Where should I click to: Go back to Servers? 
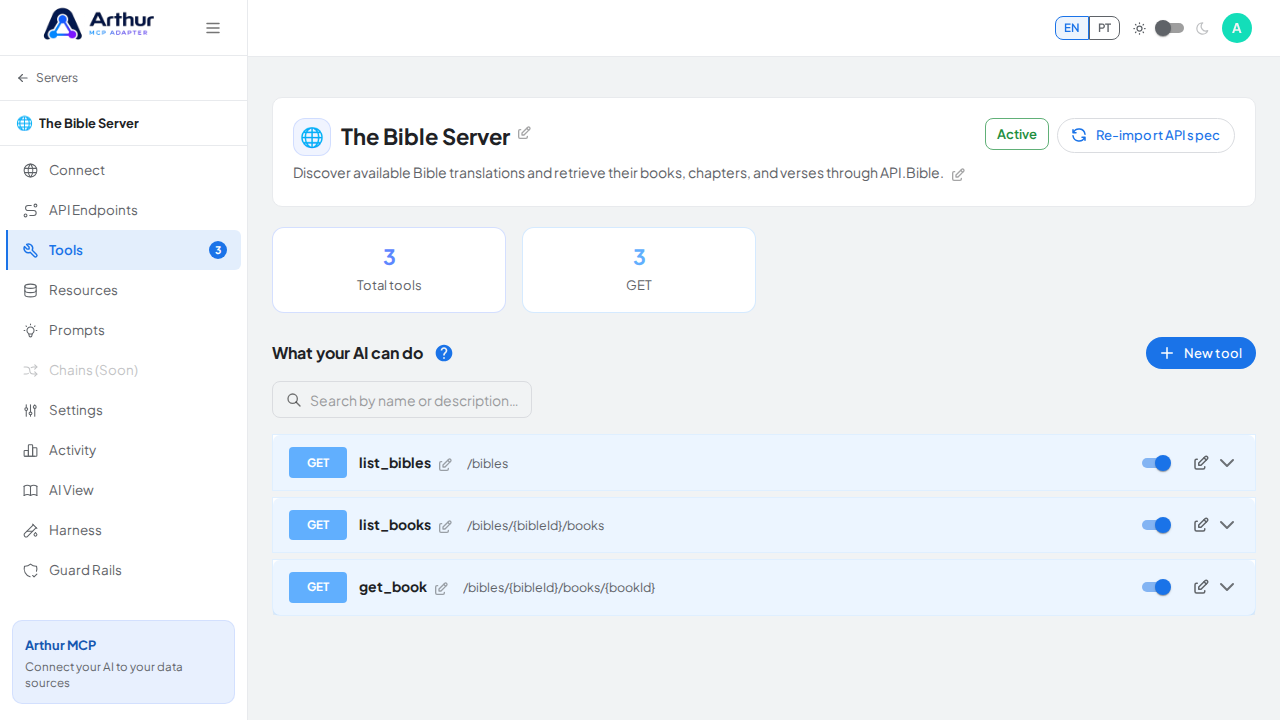click(x=47, y=78)
